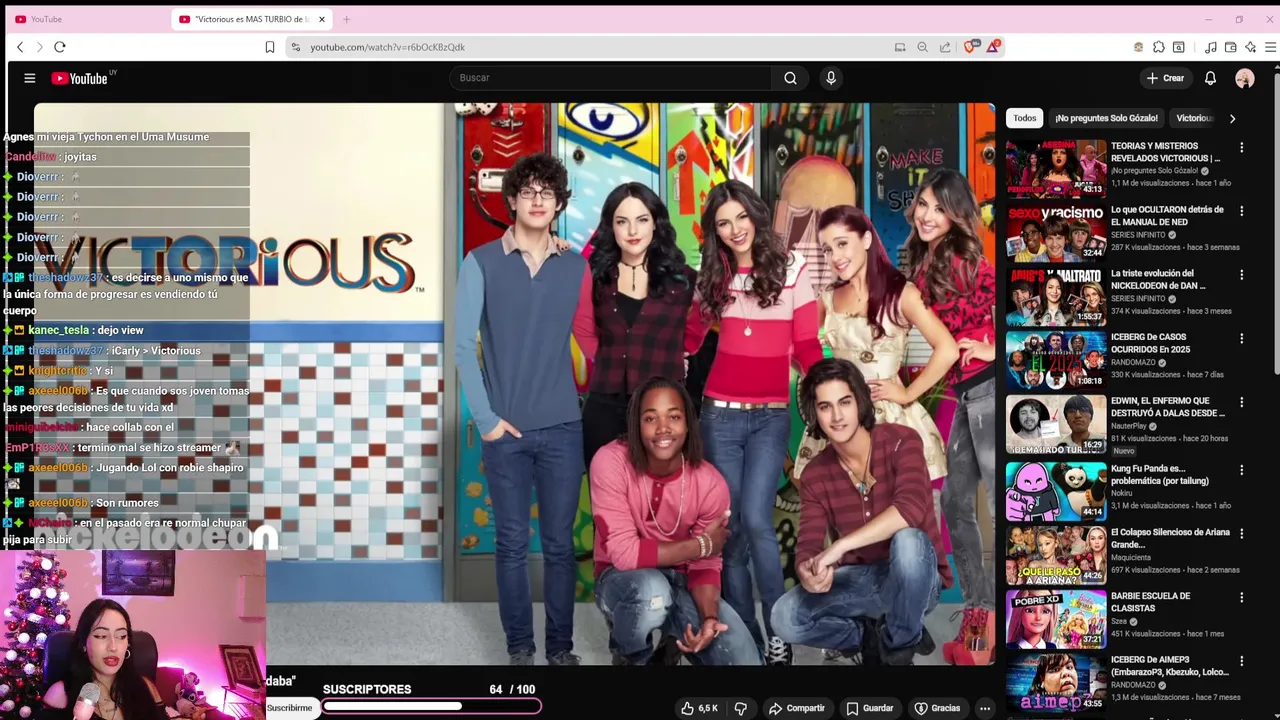This screenshot has height=720, width=1280.
Task: Open options menu for ICEBERG De AIMEP3 video
Action: pyautogui.click(x=1242, y=661)
